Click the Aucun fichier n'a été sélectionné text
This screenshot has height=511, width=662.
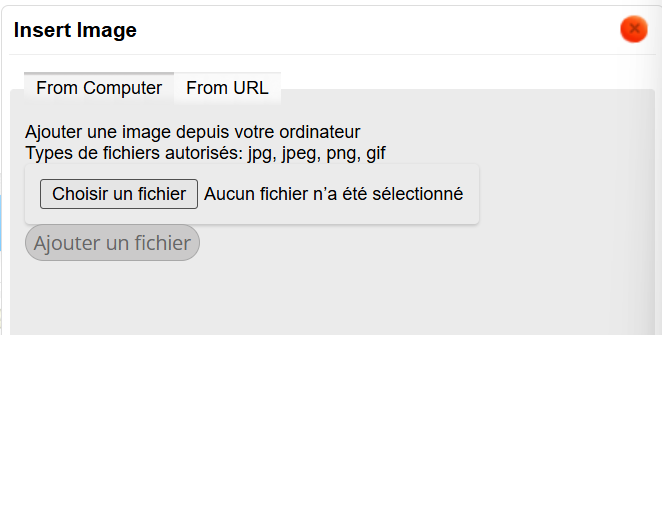click(333, 194)
